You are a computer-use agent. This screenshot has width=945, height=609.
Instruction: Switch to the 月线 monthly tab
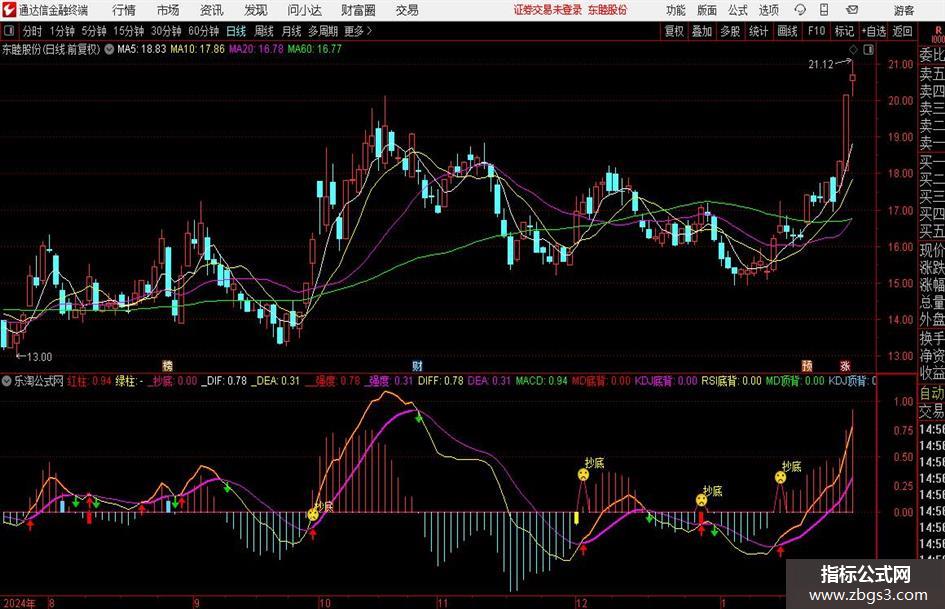pos(291,31)
